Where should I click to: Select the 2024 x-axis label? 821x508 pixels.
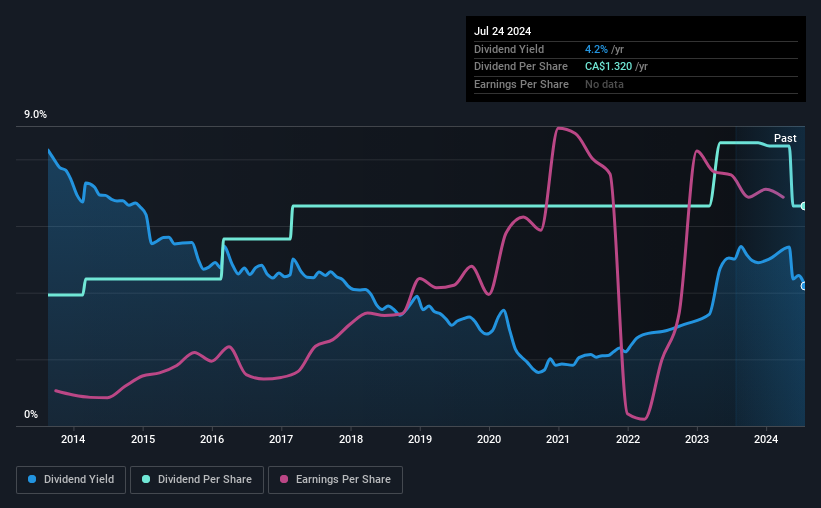pos(765,439)
